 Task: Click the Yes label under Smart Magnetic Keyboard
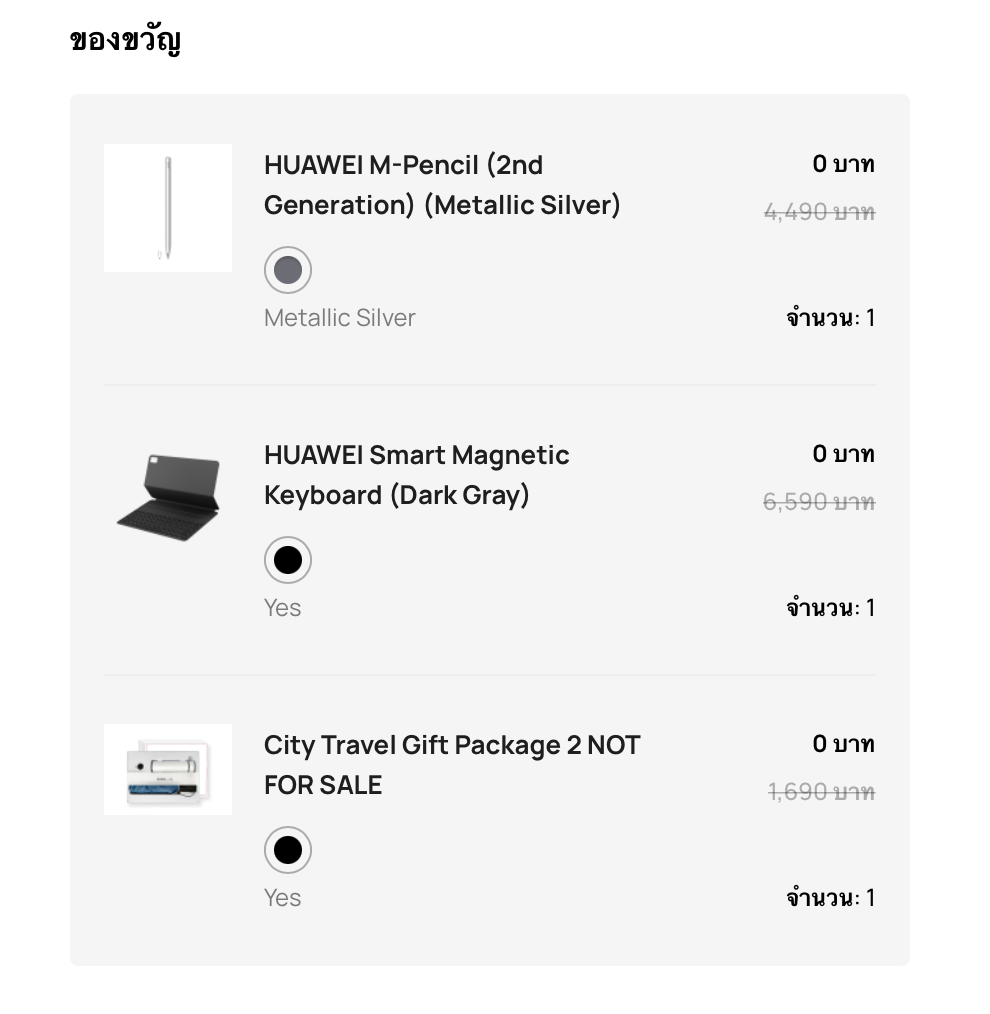[x=282, y=608]
